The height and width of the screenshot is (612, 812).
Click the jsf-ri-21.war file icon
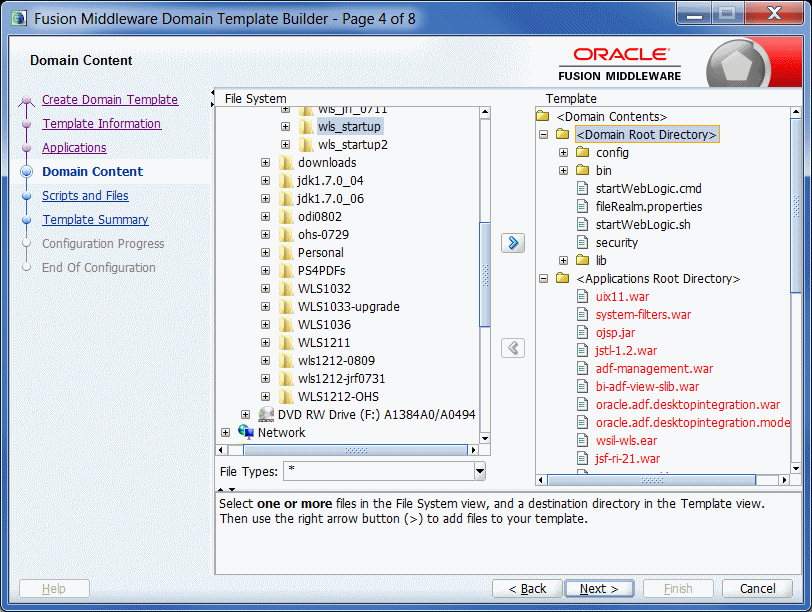pos(583,458)
